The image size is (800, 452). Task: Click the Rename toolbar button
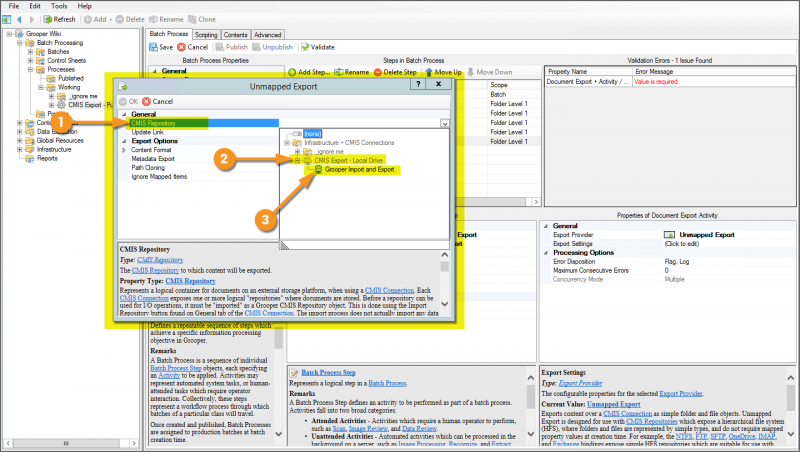(166, 19)
